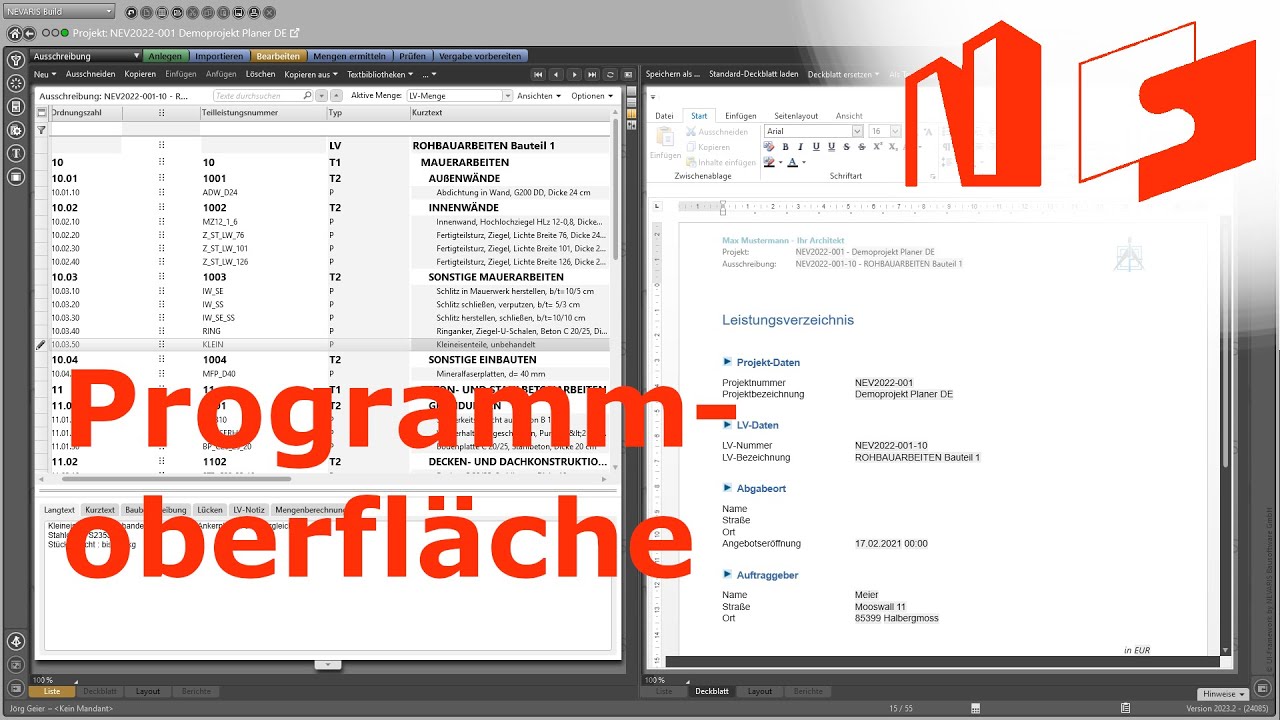Click the calculator icon in left sidebar
This screenshot has height=720, width=1280.
point(16,107)
